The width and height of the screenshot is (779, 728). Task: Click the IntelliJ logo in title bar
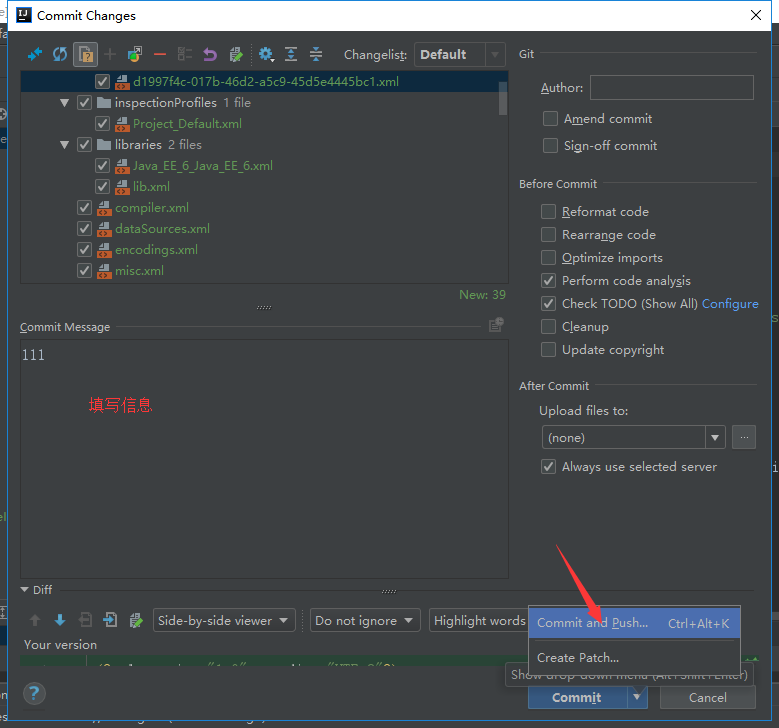(24, 15)
